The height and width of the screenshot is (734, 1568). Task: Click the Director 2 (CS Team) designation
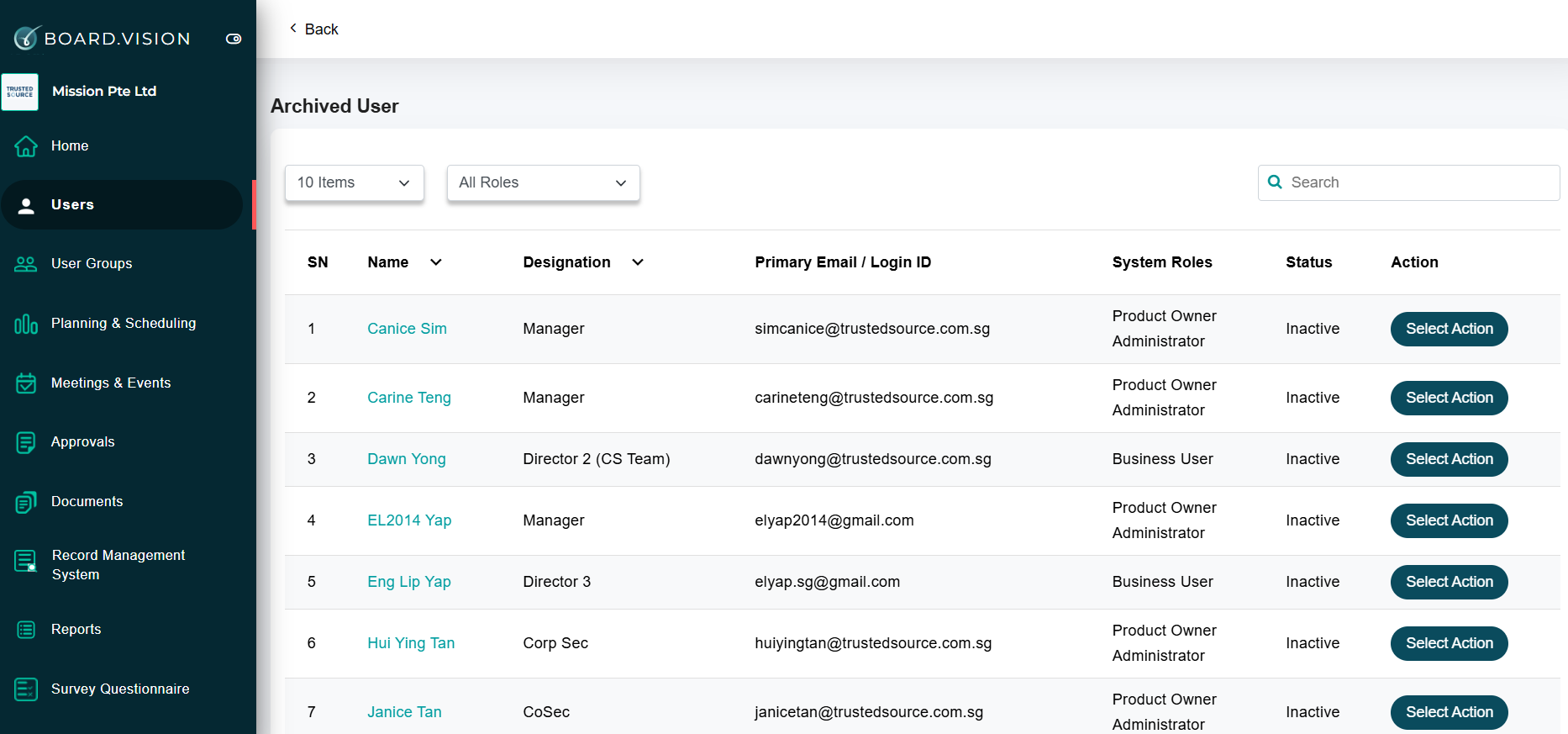(597, 459)
